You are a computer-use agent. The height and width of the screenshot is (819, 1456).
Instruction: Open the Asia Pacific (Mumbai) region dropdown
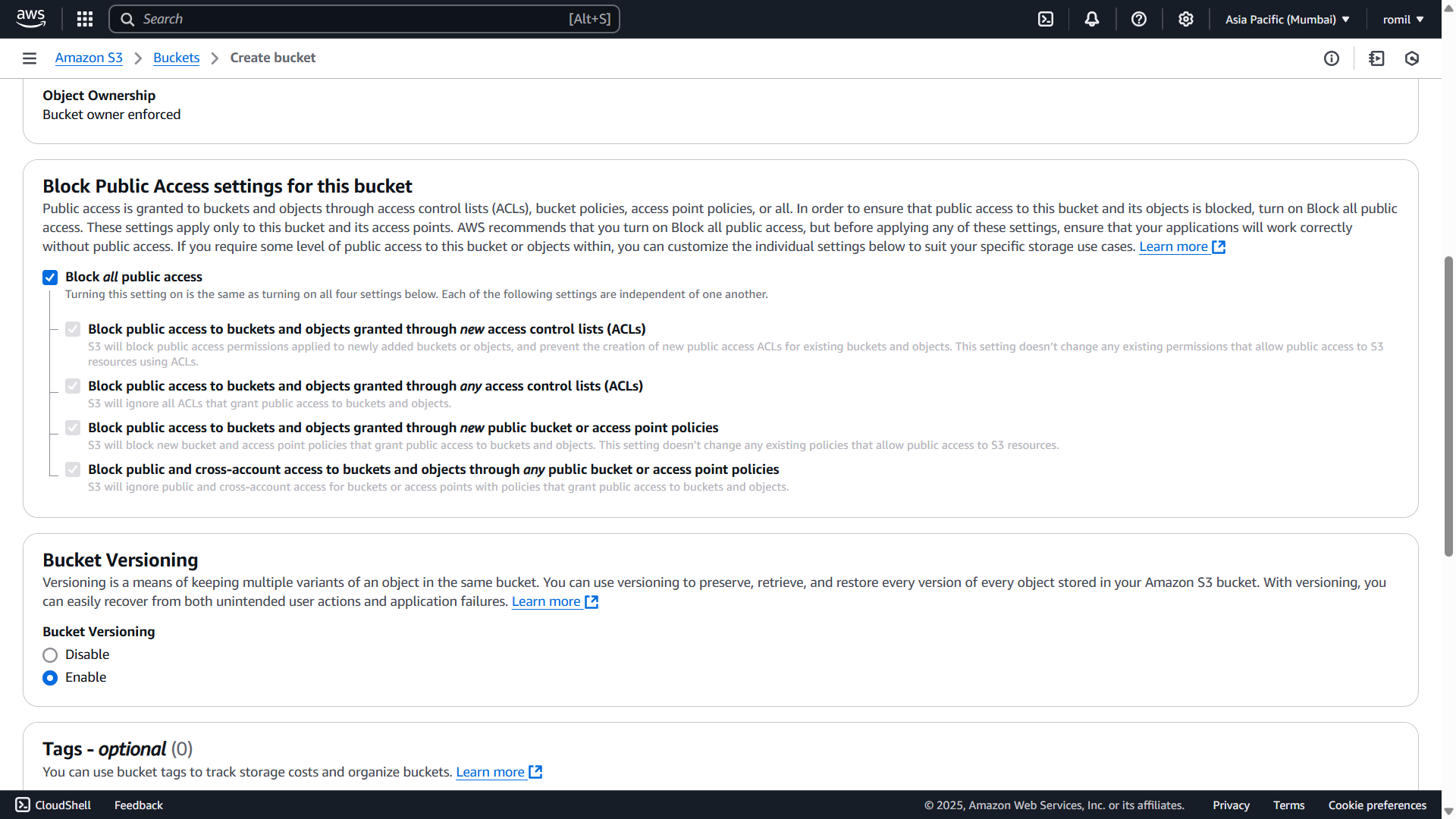click(x=1287, y=19)
